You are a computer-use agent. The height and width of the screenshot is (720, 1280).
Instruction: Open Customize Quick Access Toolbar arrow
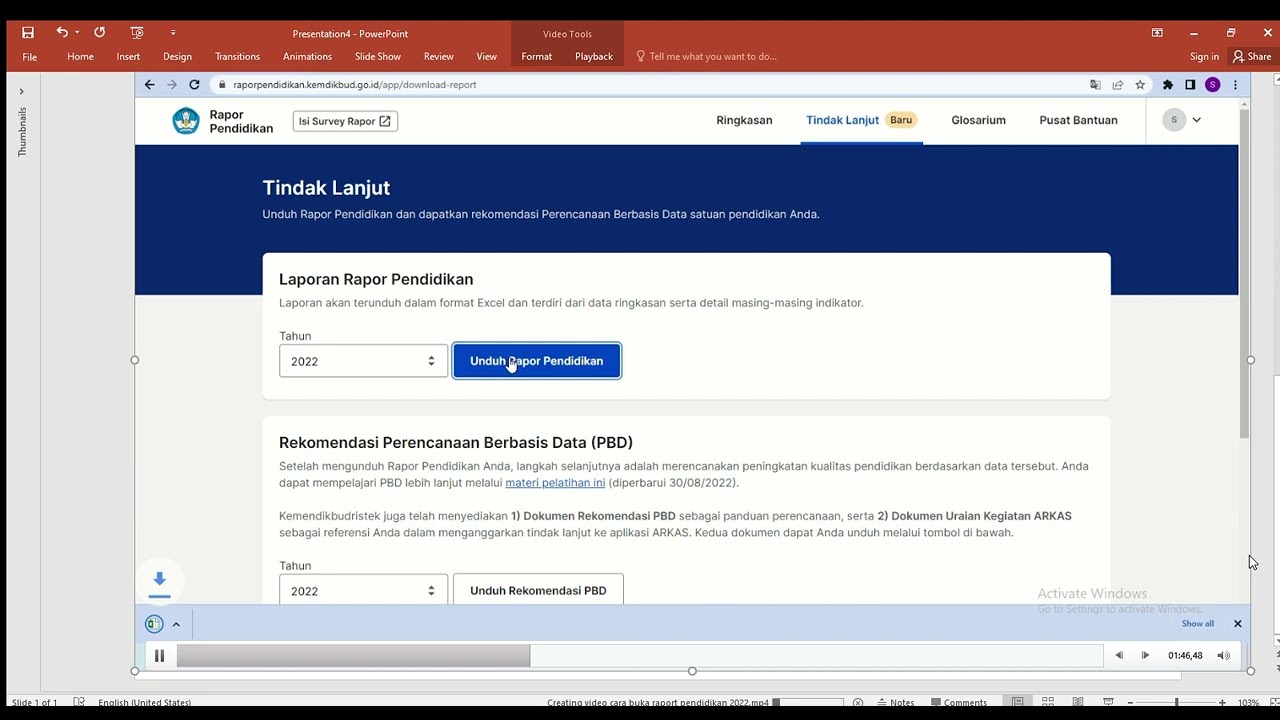pyautogui.click(x=173, y=33)
